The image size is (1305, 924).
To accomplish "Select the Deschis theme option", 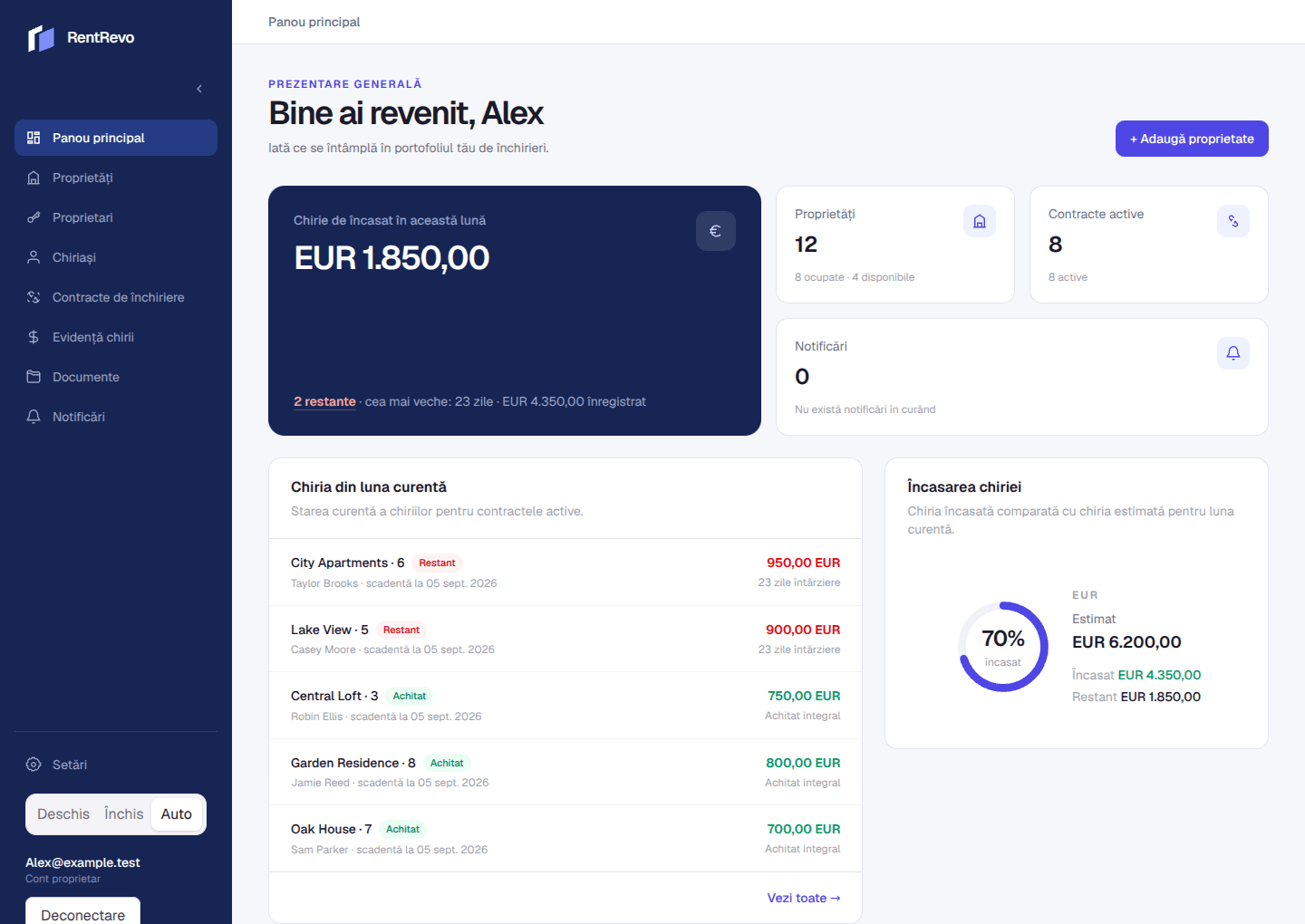I will 63,814.
